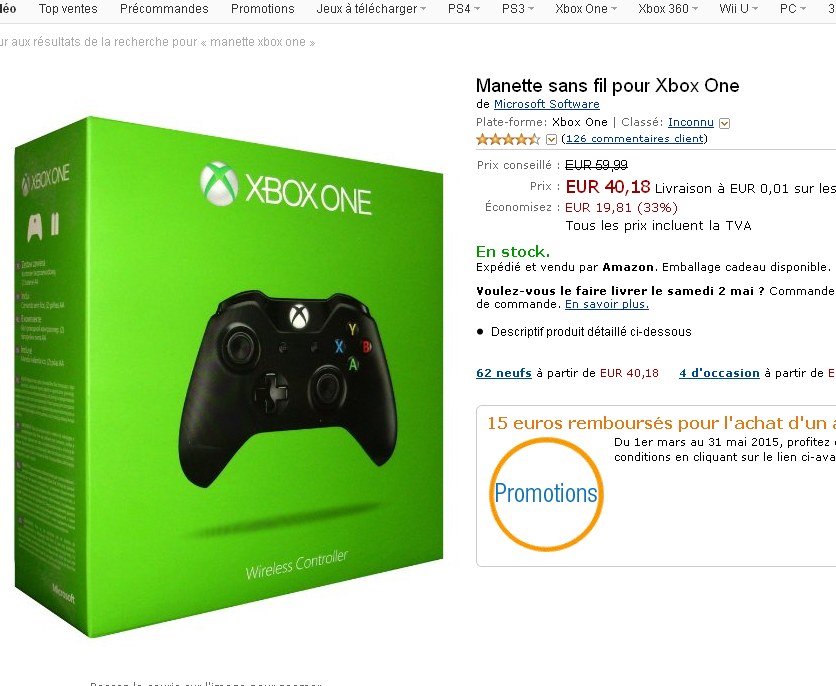
Task: Read the 126 commentaires client link
Action: (634, 139)
